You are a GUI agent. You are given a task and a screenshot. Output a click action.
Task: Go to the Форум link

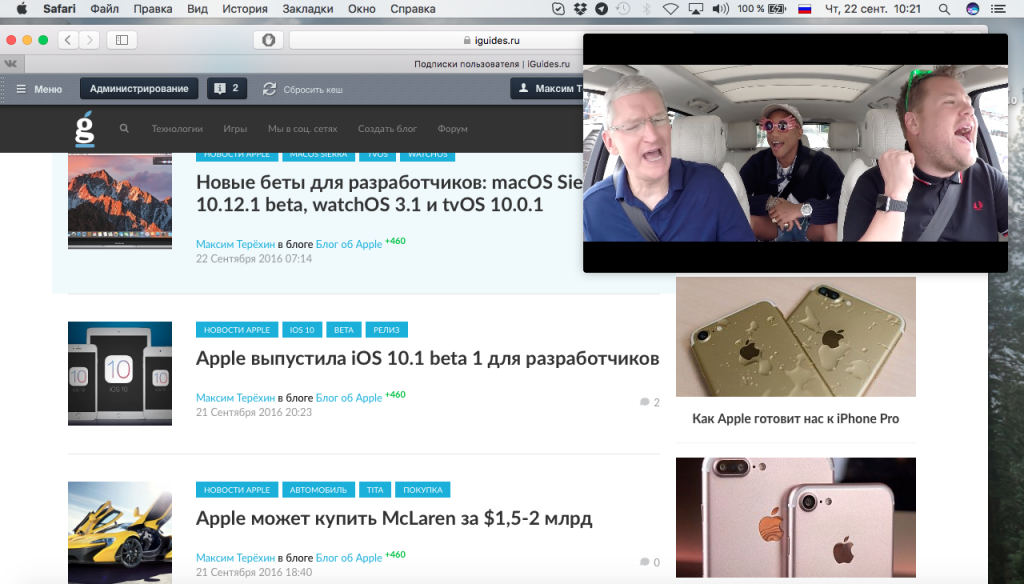click(453, 129)
